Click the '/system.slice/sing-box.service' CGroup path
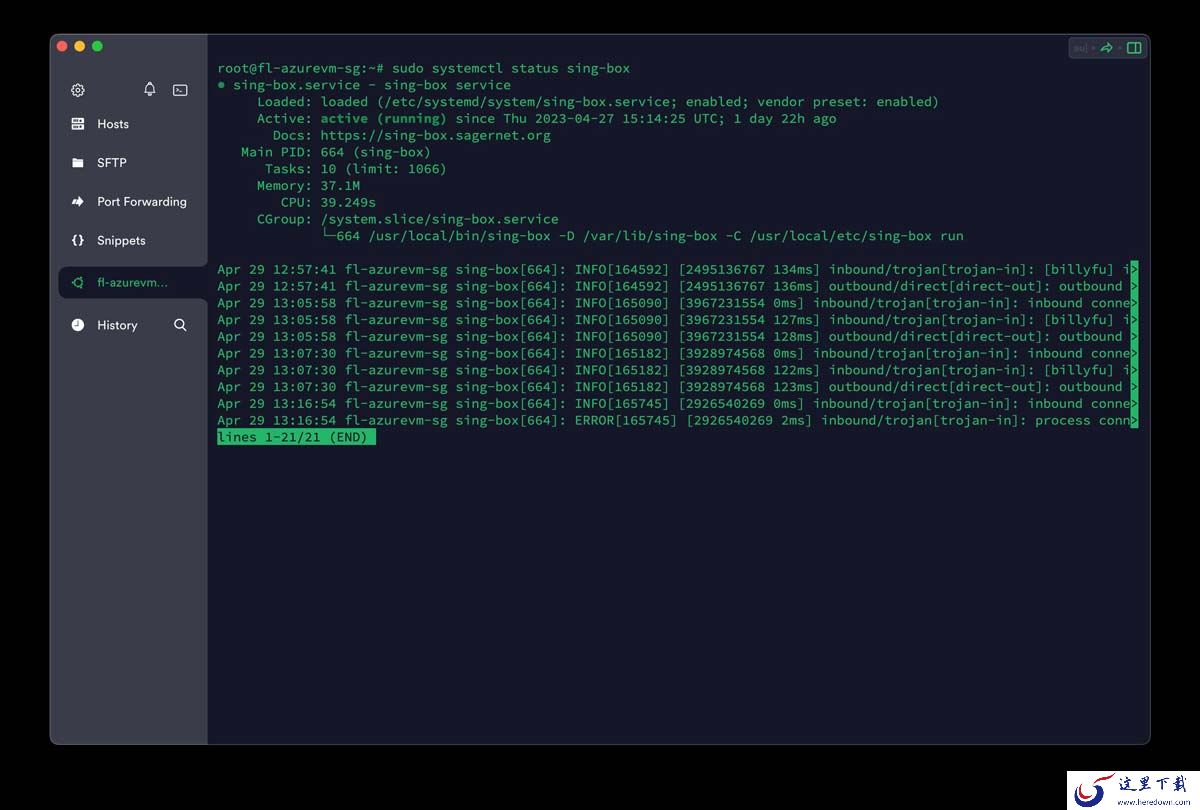This screenshot has width=1200, height=810. click(x=440, y=219)
